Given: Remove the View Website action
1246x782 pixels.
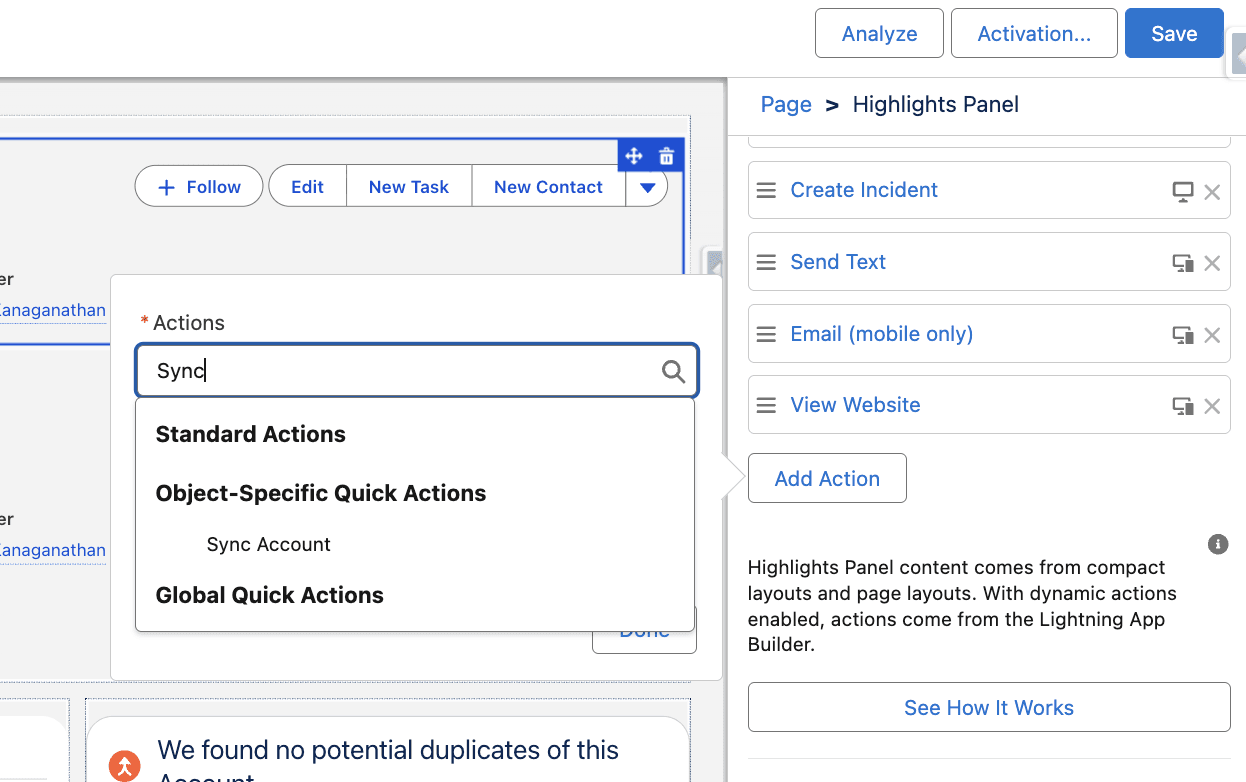Looking at the screenshot, I should (x=1212, y=405).
